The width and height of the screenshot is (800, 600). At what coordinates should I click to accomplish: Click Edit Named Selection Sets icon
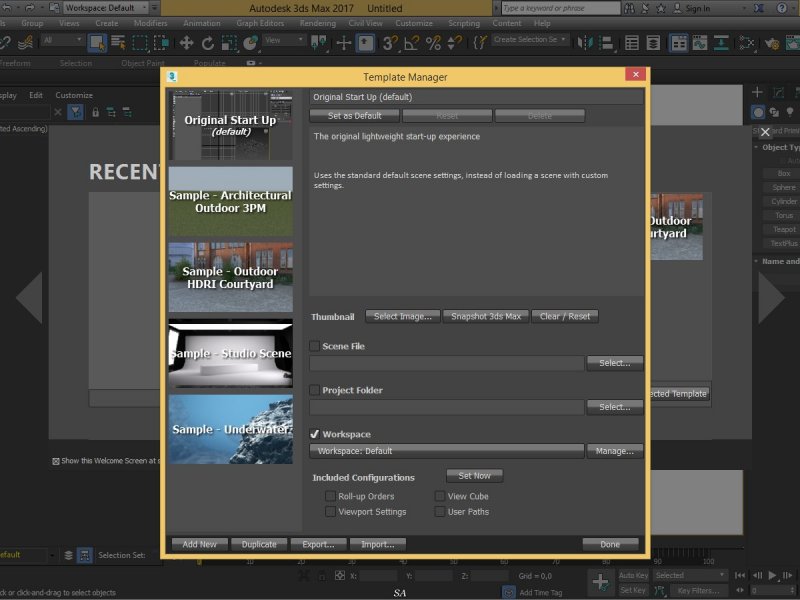[479, 43]
